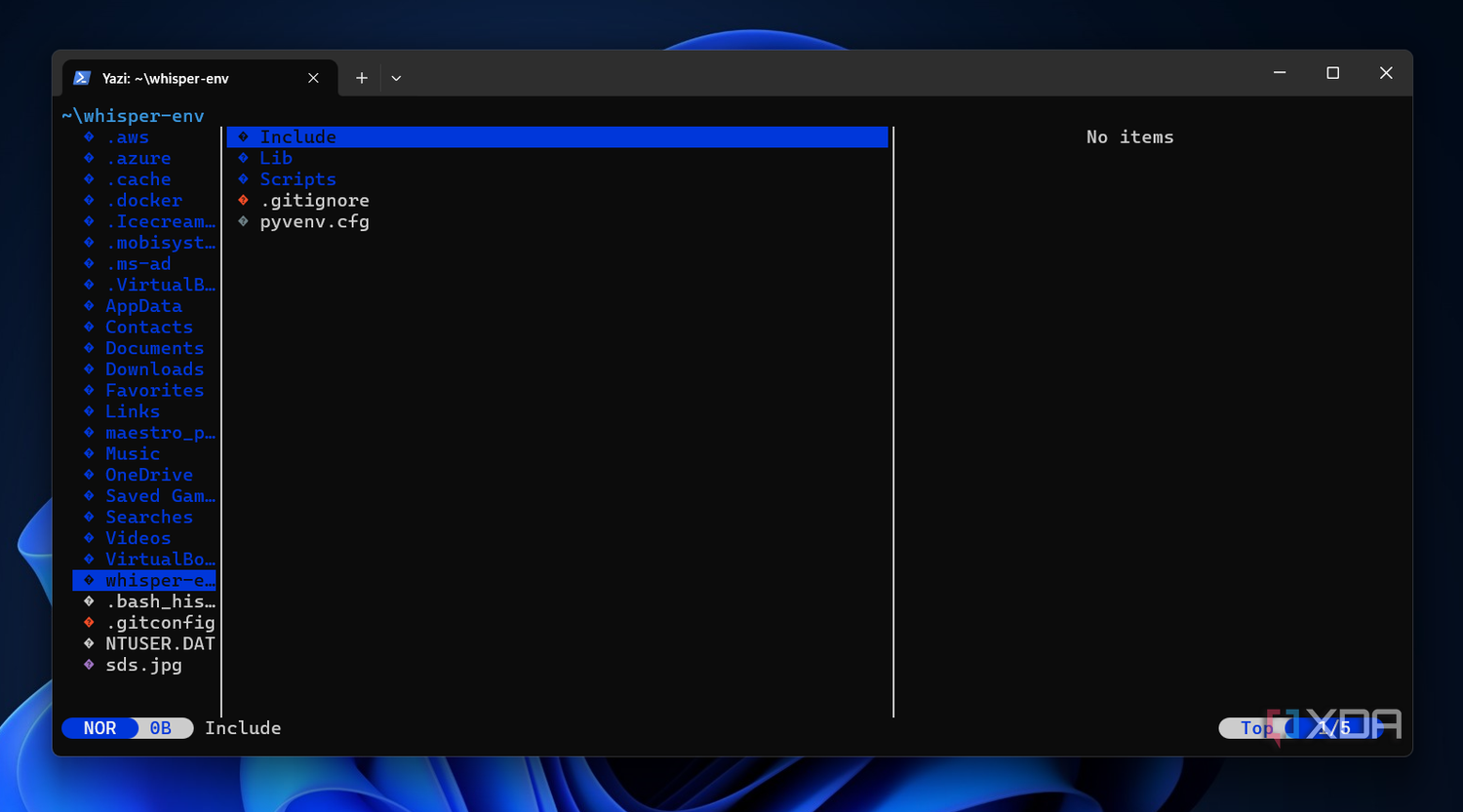Click the git icon beside .gitignore
Viewport: 1463px width, 812px height.
pyautogui.click(x=244, y=201)
